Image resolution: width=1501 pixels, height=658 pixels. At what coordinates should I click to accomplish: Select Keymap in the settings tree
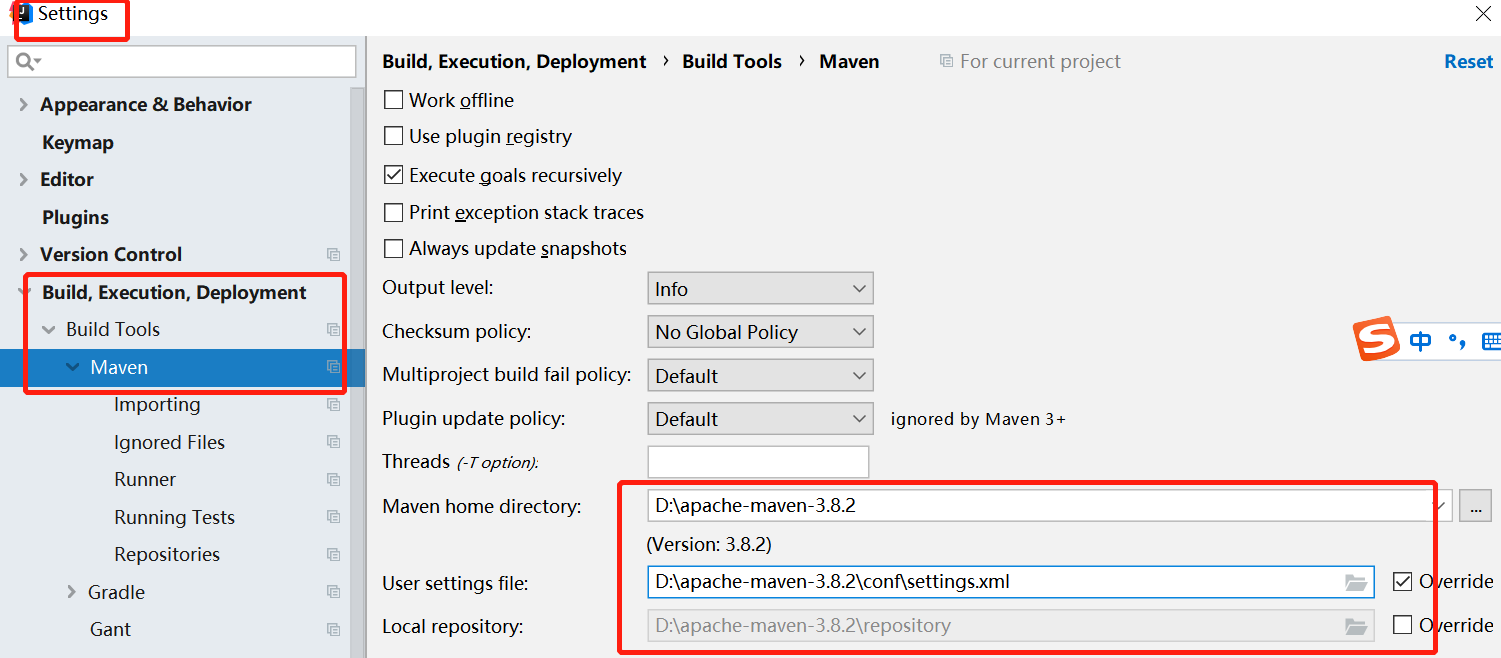click(78, 142)
